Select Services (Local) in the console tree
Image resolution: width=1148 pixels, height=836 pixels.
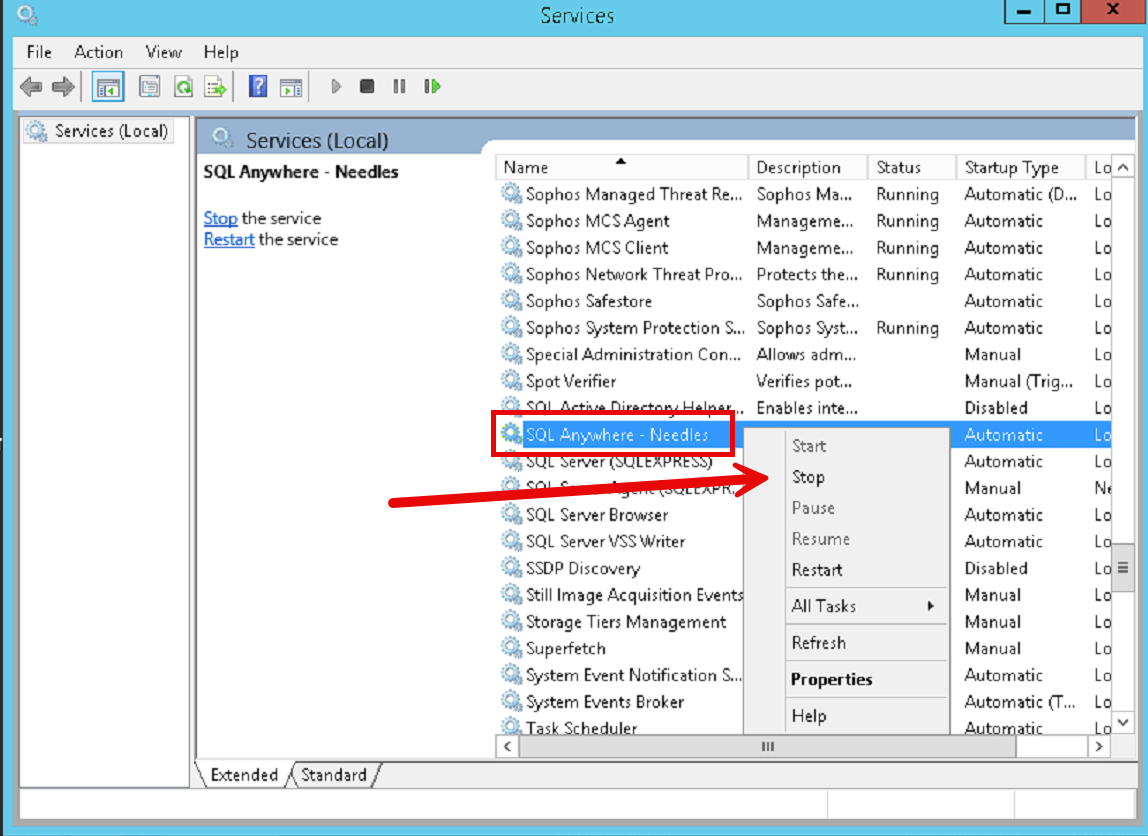point(99,131)
